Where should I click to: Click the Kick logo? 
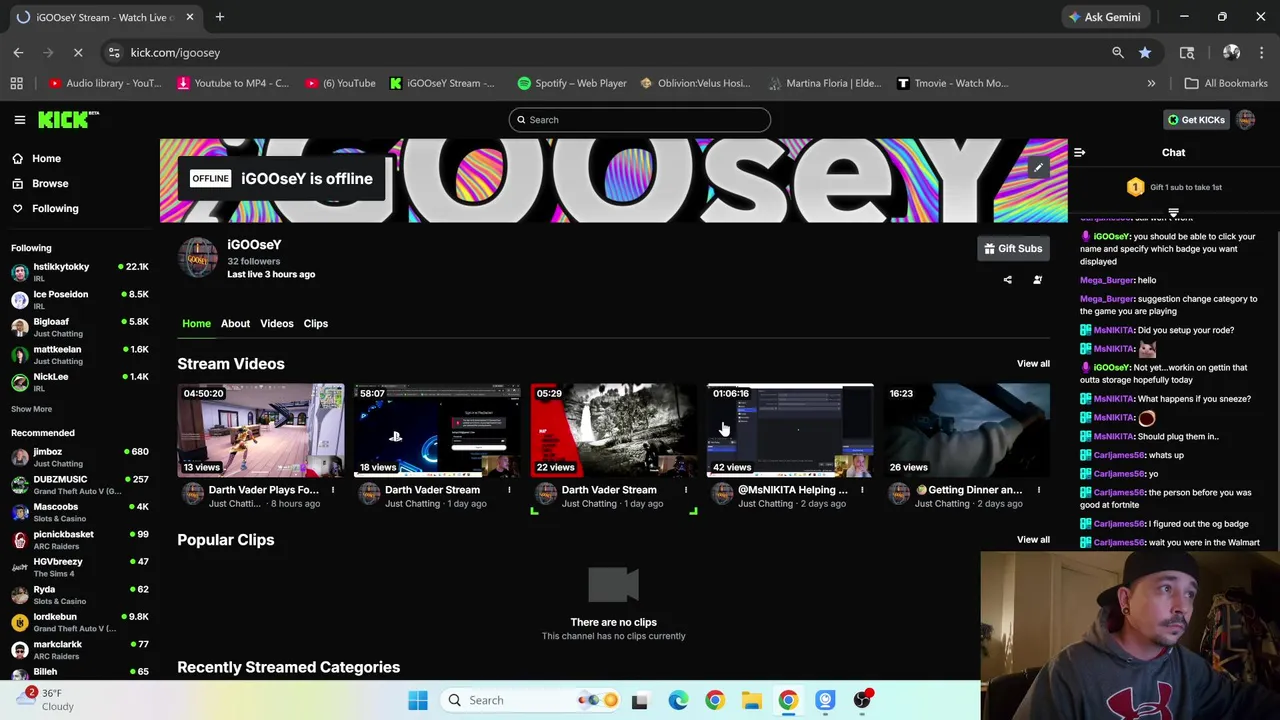click(x=68, y=120)
